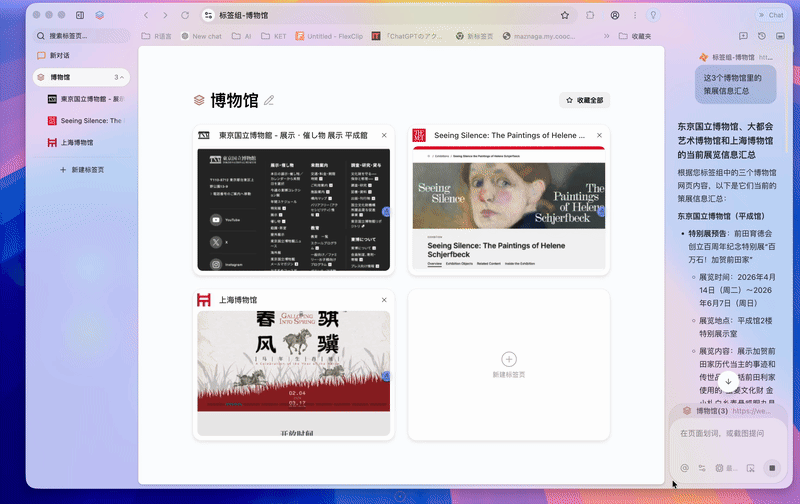The height and width of the screenshot is (504, 800).
Task: Switch to 東京国立博物館 sidebar tab
Action: [85, 99]
